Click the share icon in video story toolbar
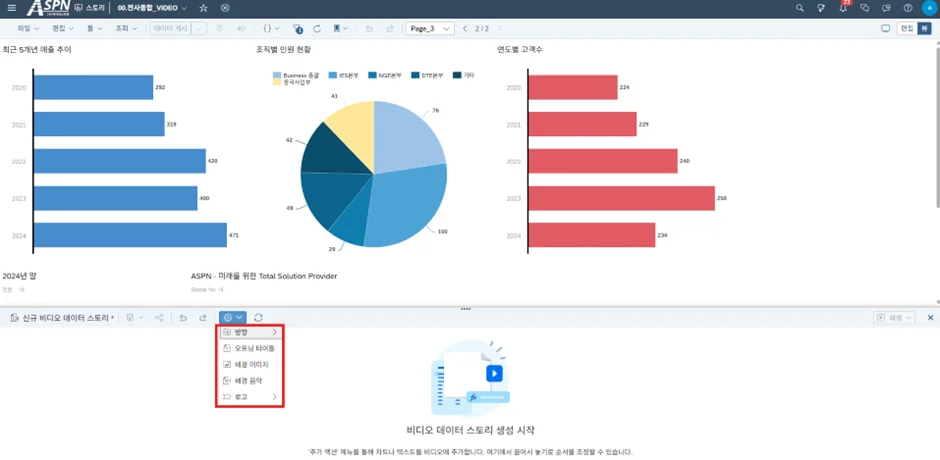This screenshot has width=940, height=460. [159, 318]
